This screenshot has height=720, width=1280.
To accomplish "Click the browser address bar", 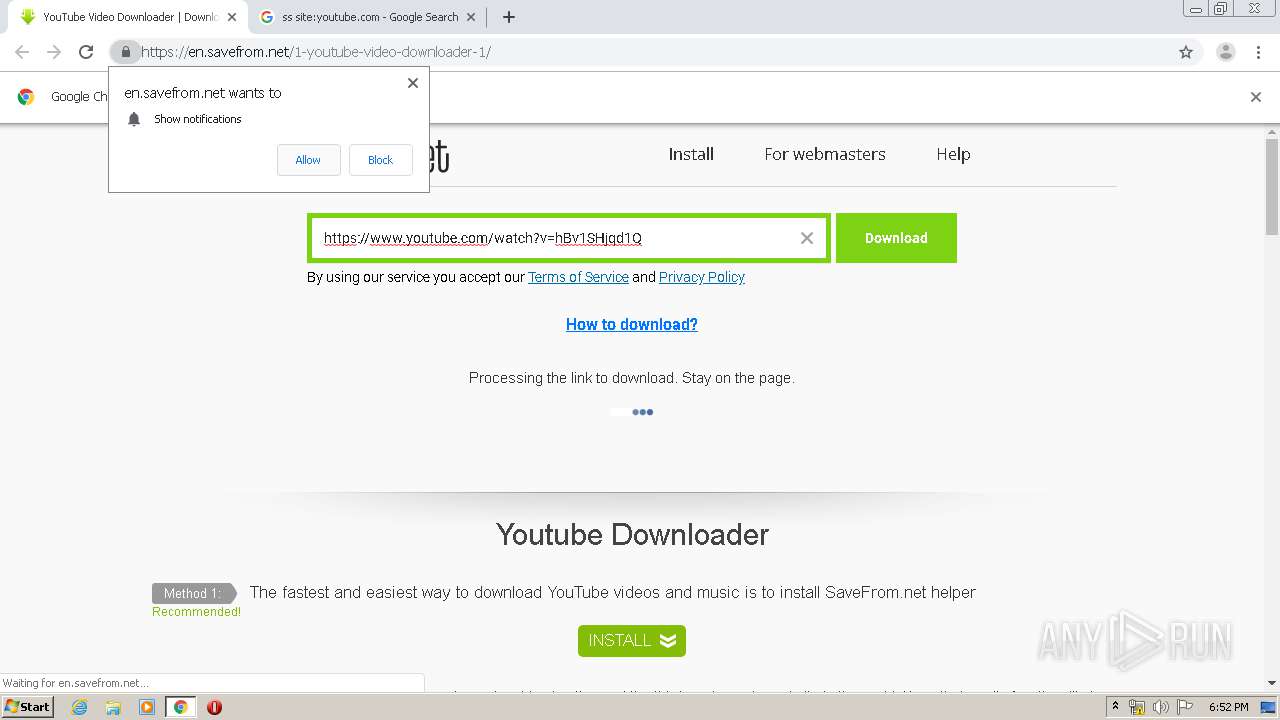I will tap(655, 52).
